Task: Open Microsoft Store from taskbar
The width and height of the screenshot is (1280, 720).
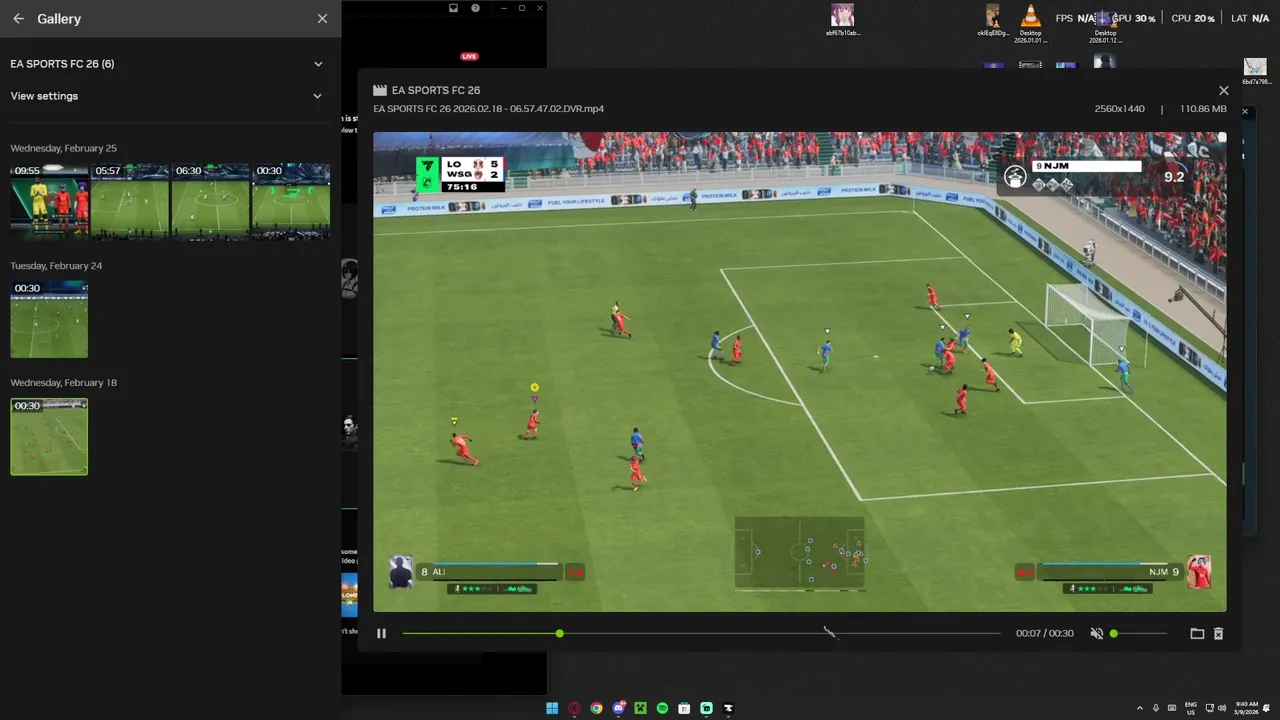Action: coord(684,708)
